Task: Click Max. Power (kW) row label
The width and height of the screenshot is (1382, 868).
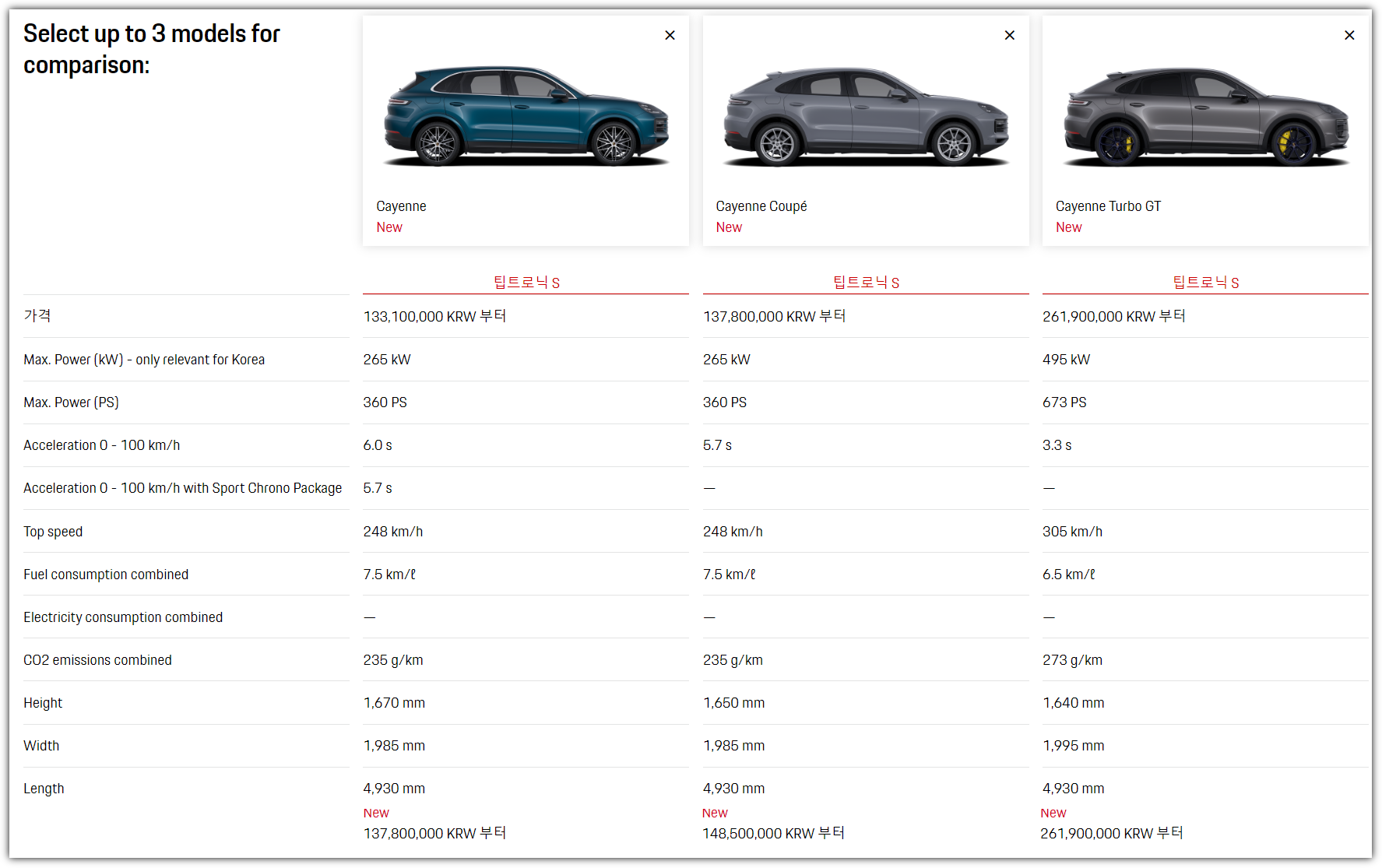Action: pos(144,360)
